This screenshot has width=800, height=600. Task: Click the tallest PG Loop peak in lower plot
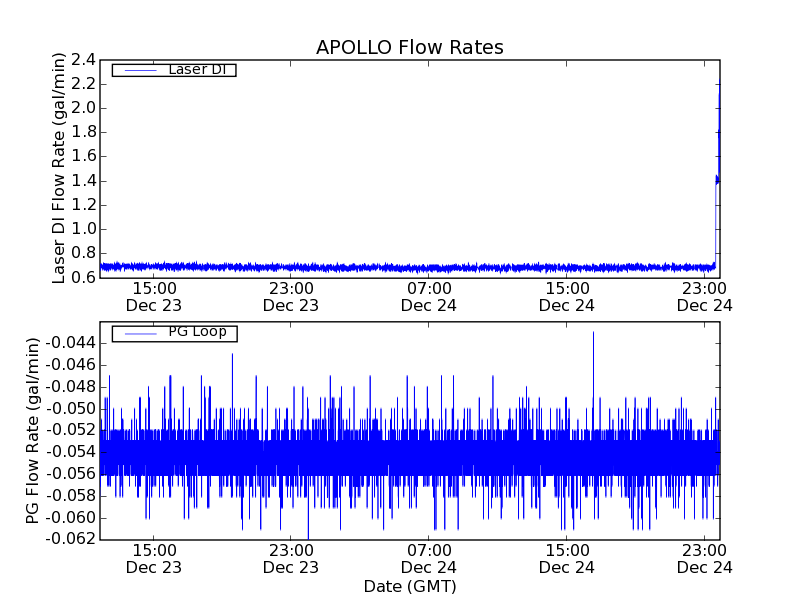[x=593, y=335]
